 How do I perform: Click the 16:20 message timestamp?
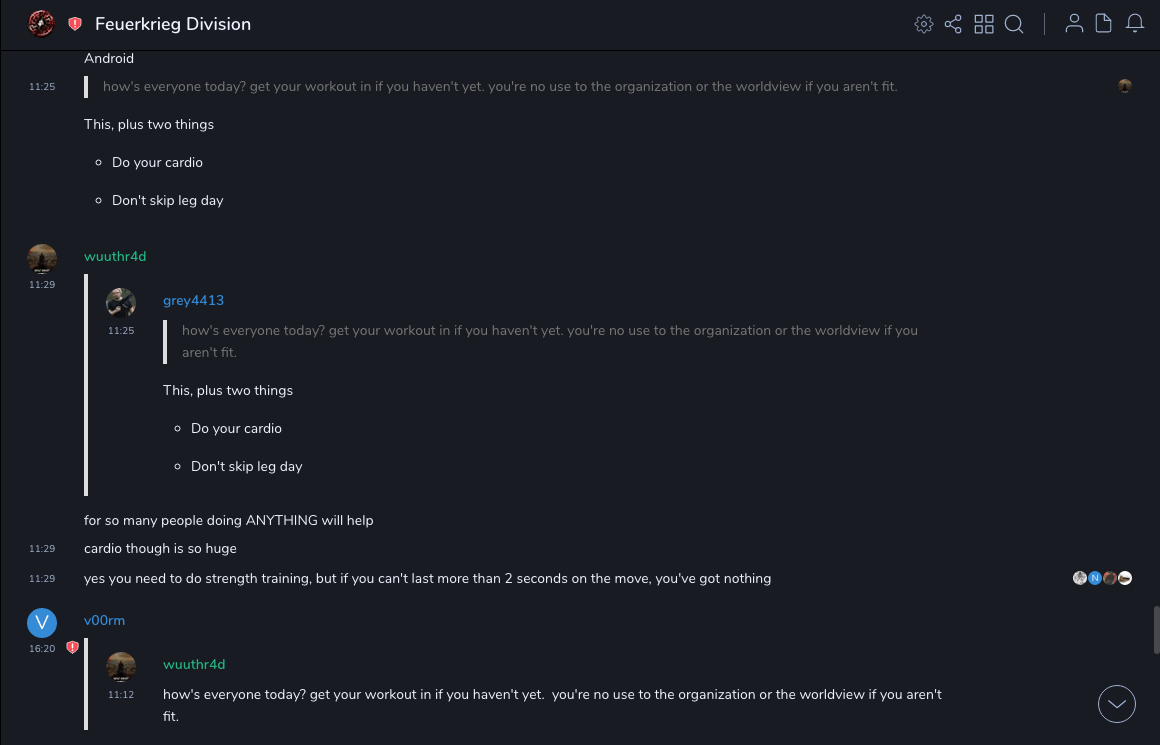point(42,649)
